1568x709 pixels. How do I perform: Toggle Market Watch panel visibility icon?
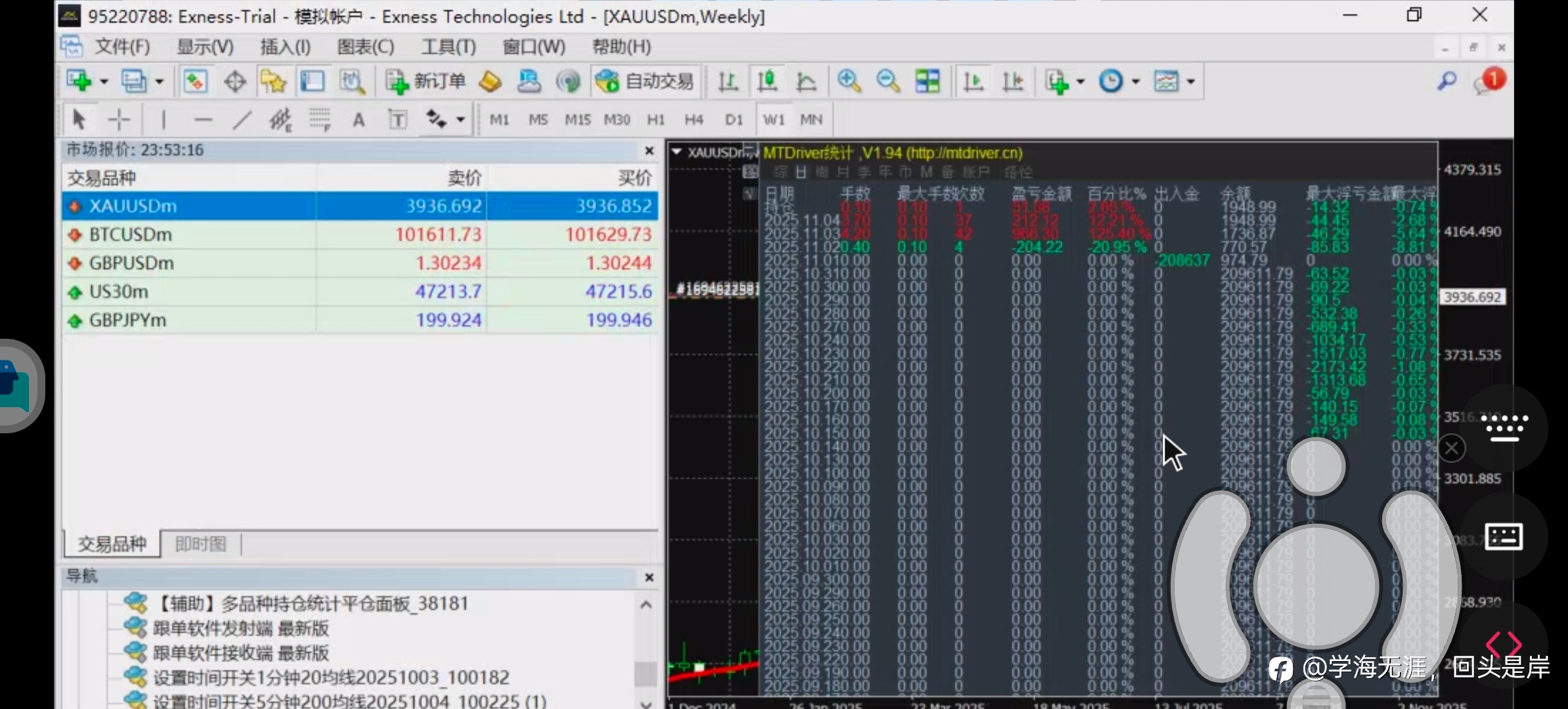(x=195, y=81)
